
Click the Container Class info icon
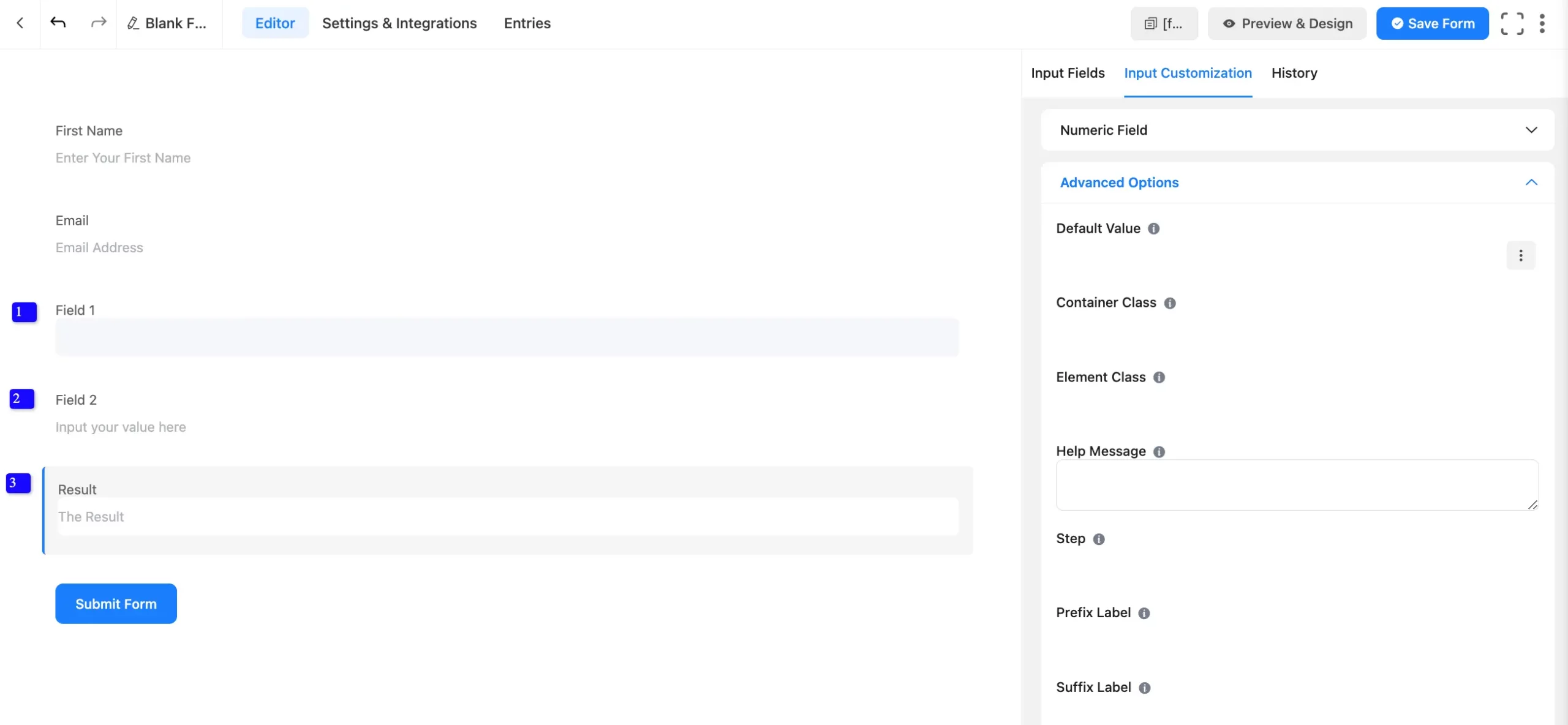[1169, 303]
